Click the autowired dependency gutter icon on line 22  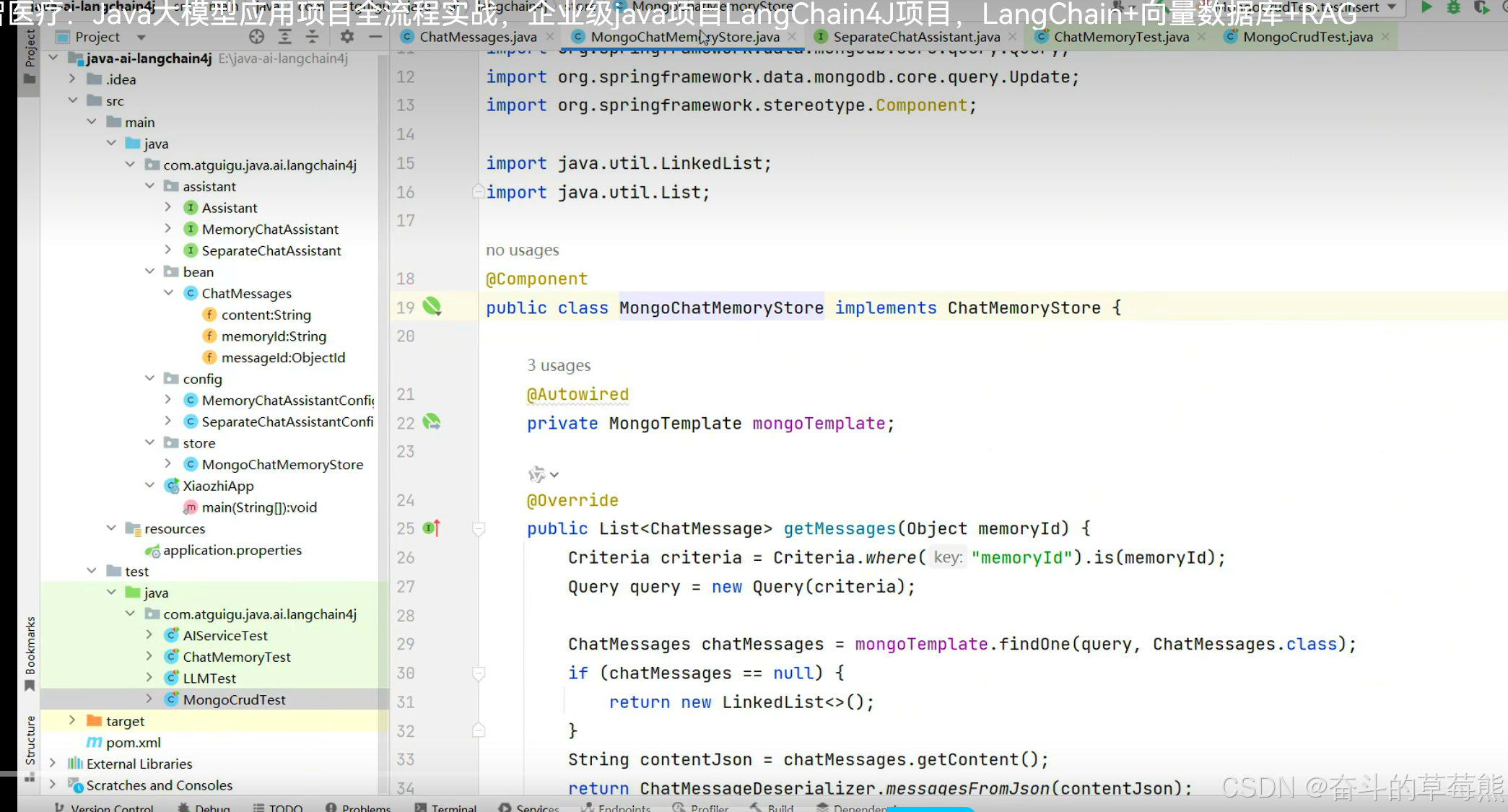click(432, 422)
